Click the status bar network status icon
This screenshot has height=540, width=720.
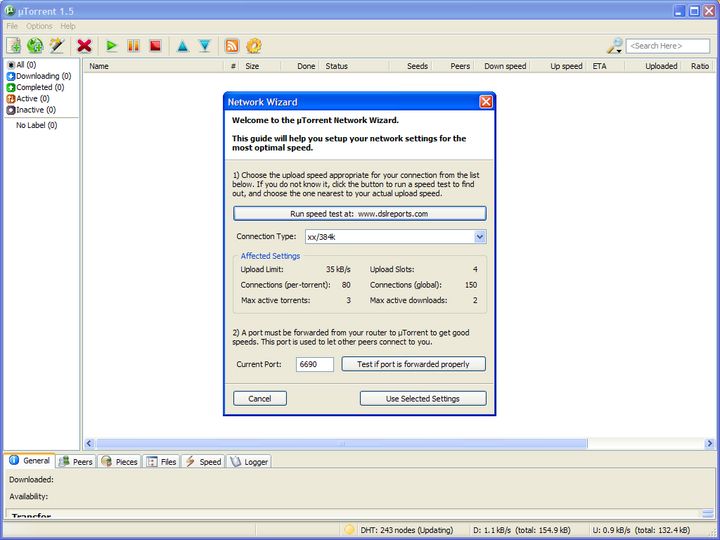coord(349,530)
